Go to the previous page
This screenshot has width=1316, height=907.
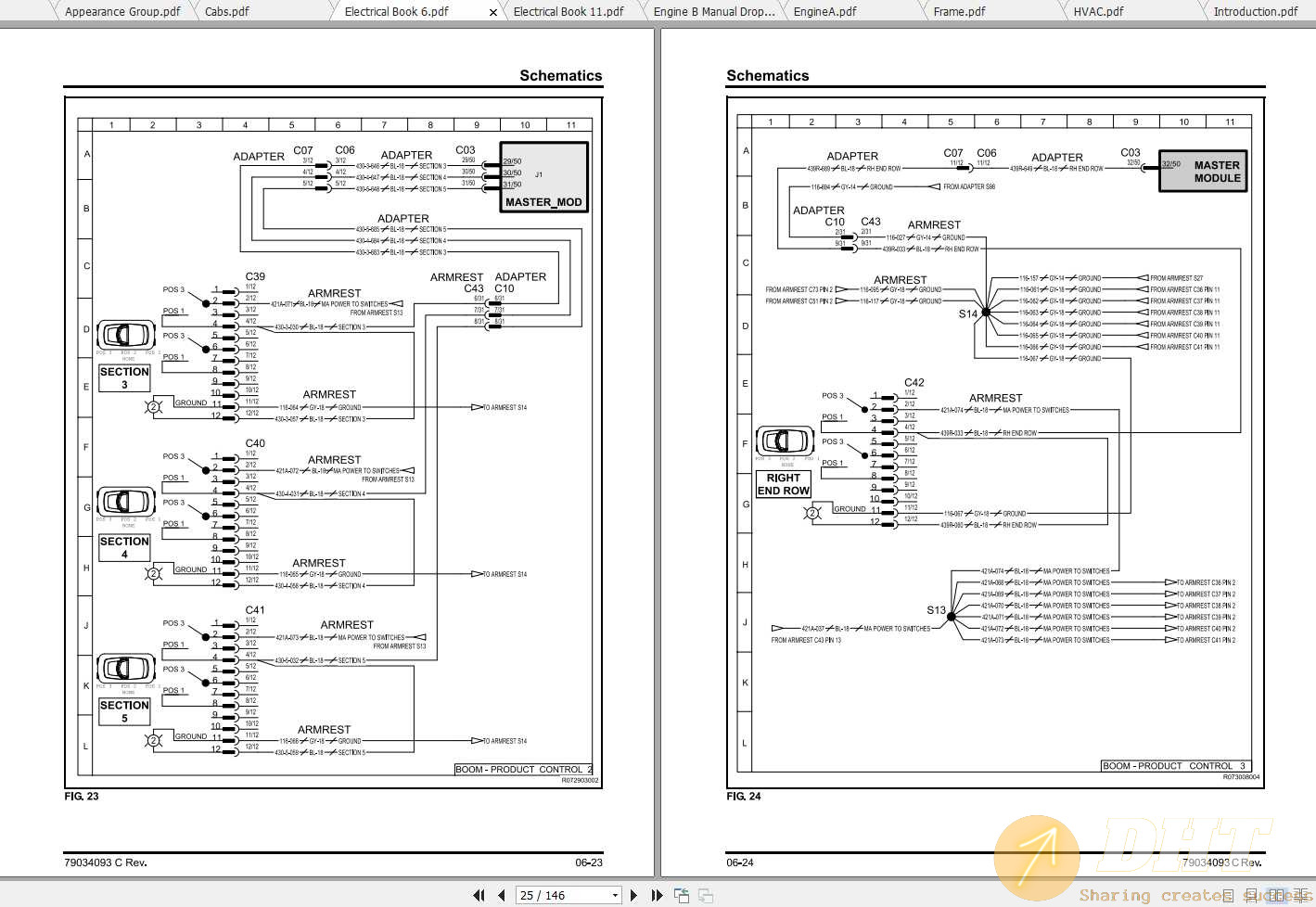(x=502, y=895)
